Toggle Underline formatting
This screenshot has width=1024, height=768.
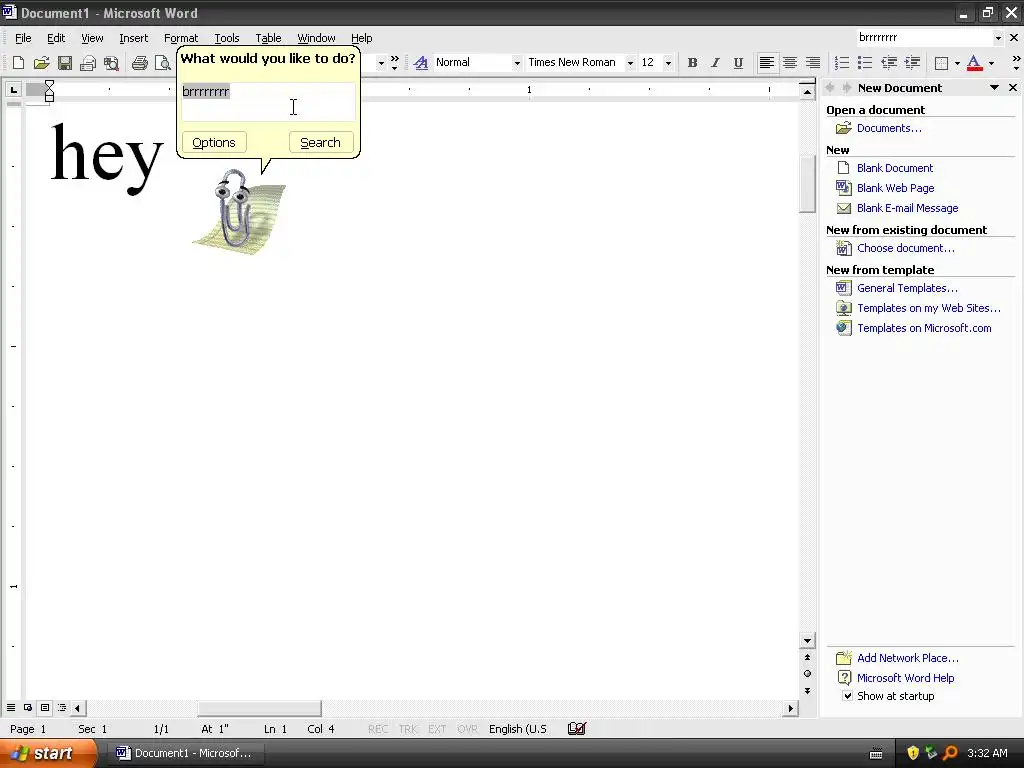738,63
